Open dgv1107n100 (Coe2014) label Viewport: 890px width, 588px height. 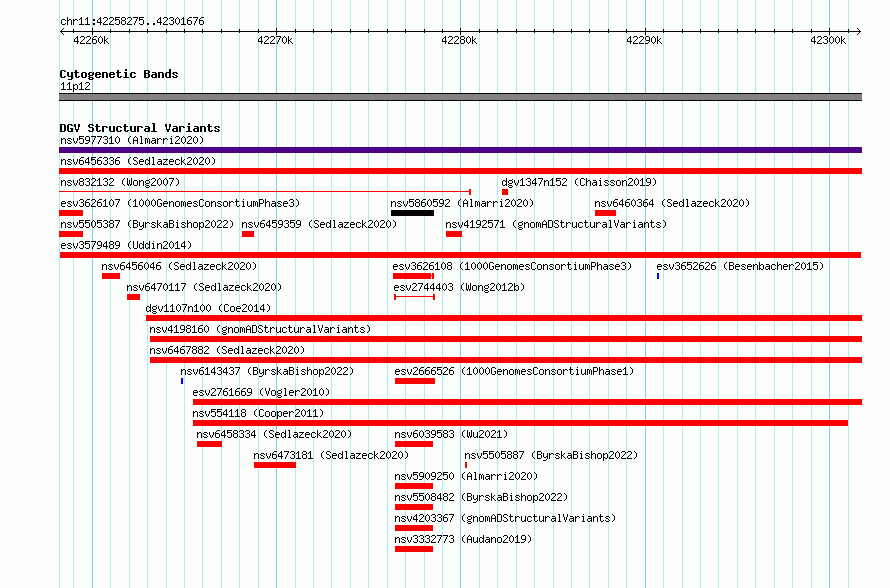click(208, 308)
